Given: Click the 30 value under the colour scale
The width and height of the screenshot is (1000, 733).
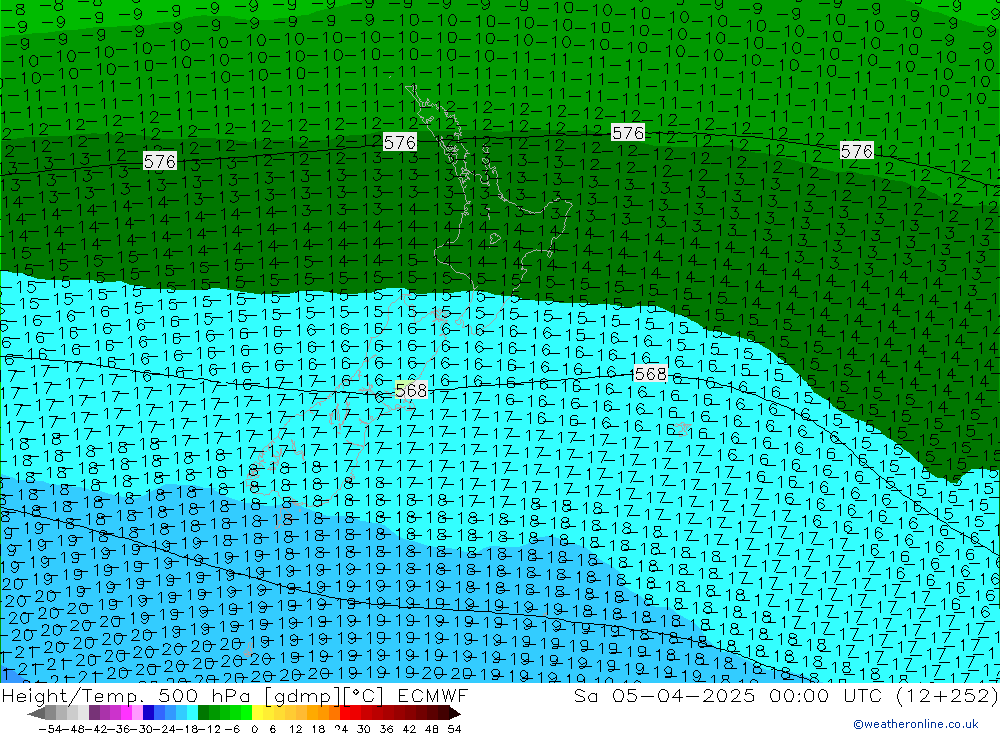Looking at the screenshot, I should [x=364, y=729].
